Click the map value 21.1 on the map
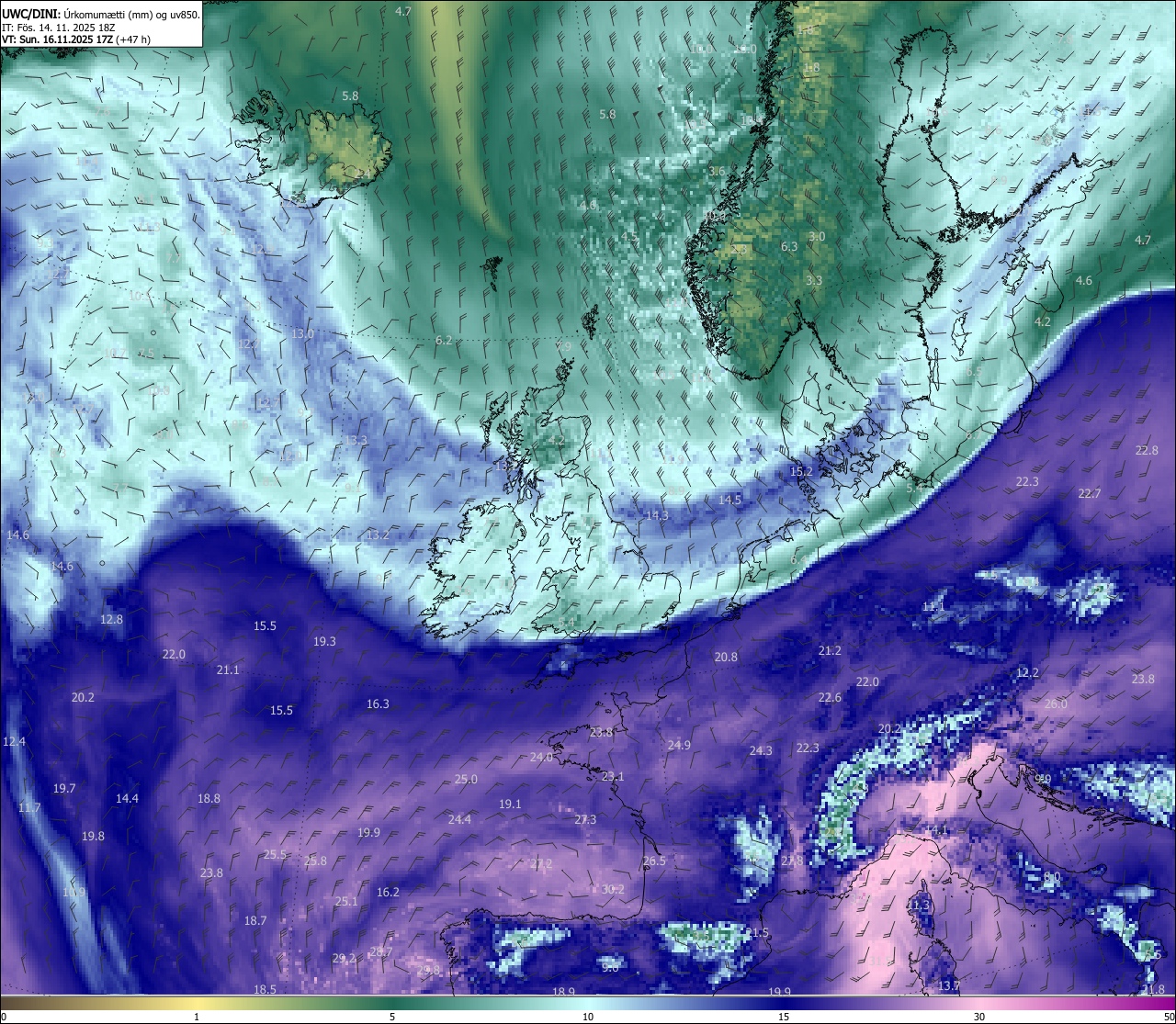 [228, 670]
